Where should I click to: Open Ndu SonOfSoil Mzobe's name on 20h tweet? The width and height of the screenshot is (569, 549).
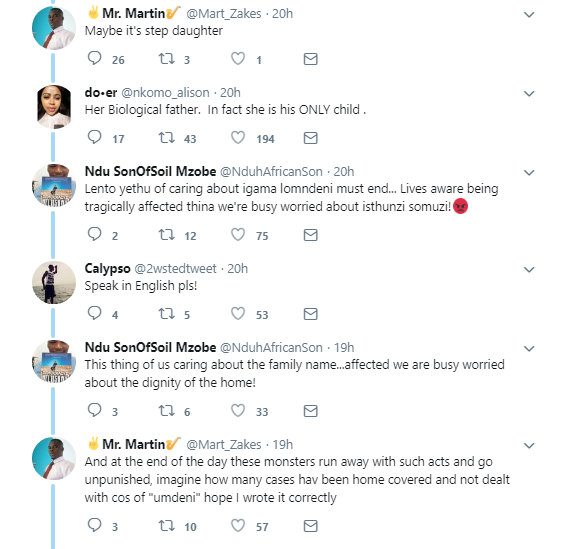click(x=150, y=171)
